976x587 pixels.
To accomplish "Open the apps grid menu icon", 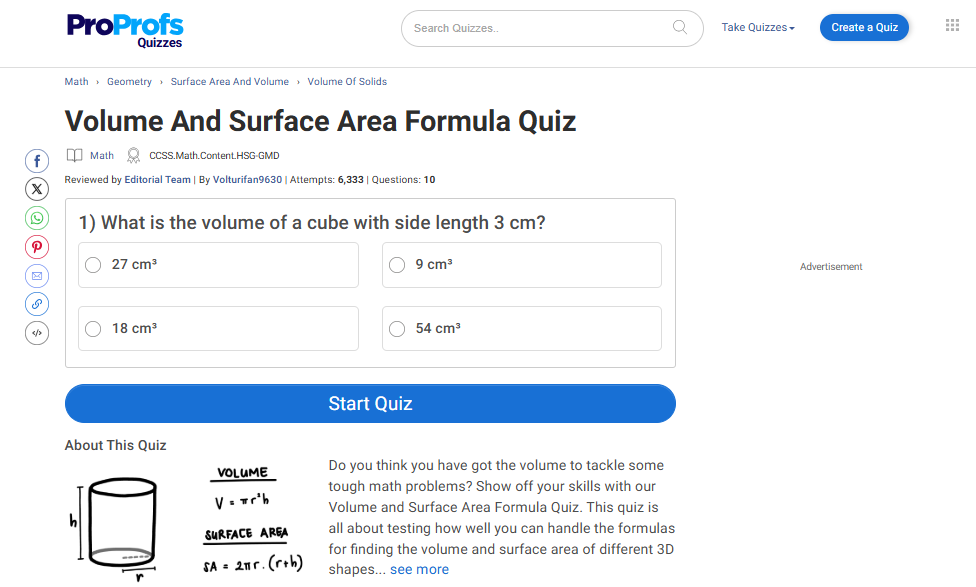I will click(x=952, y=26).
